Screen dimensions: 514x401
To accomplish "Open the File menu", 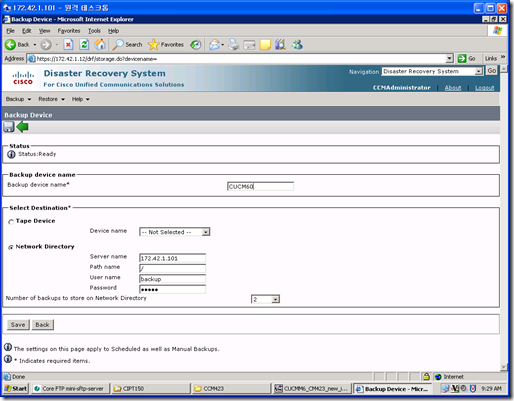I will tap(10, 31).
